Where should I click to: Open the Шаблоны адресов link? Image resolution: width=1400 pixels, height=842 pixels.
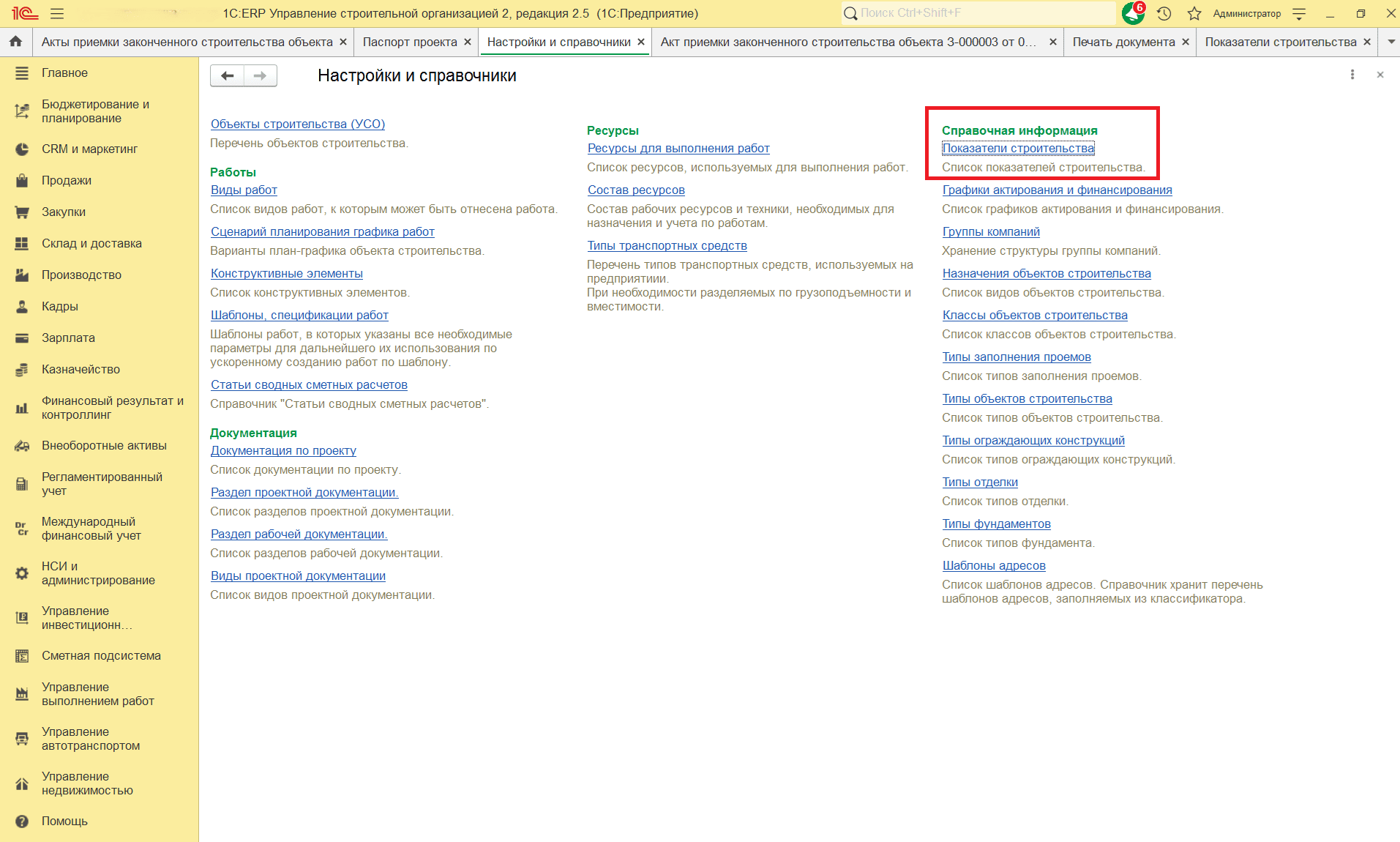[994, 565]
